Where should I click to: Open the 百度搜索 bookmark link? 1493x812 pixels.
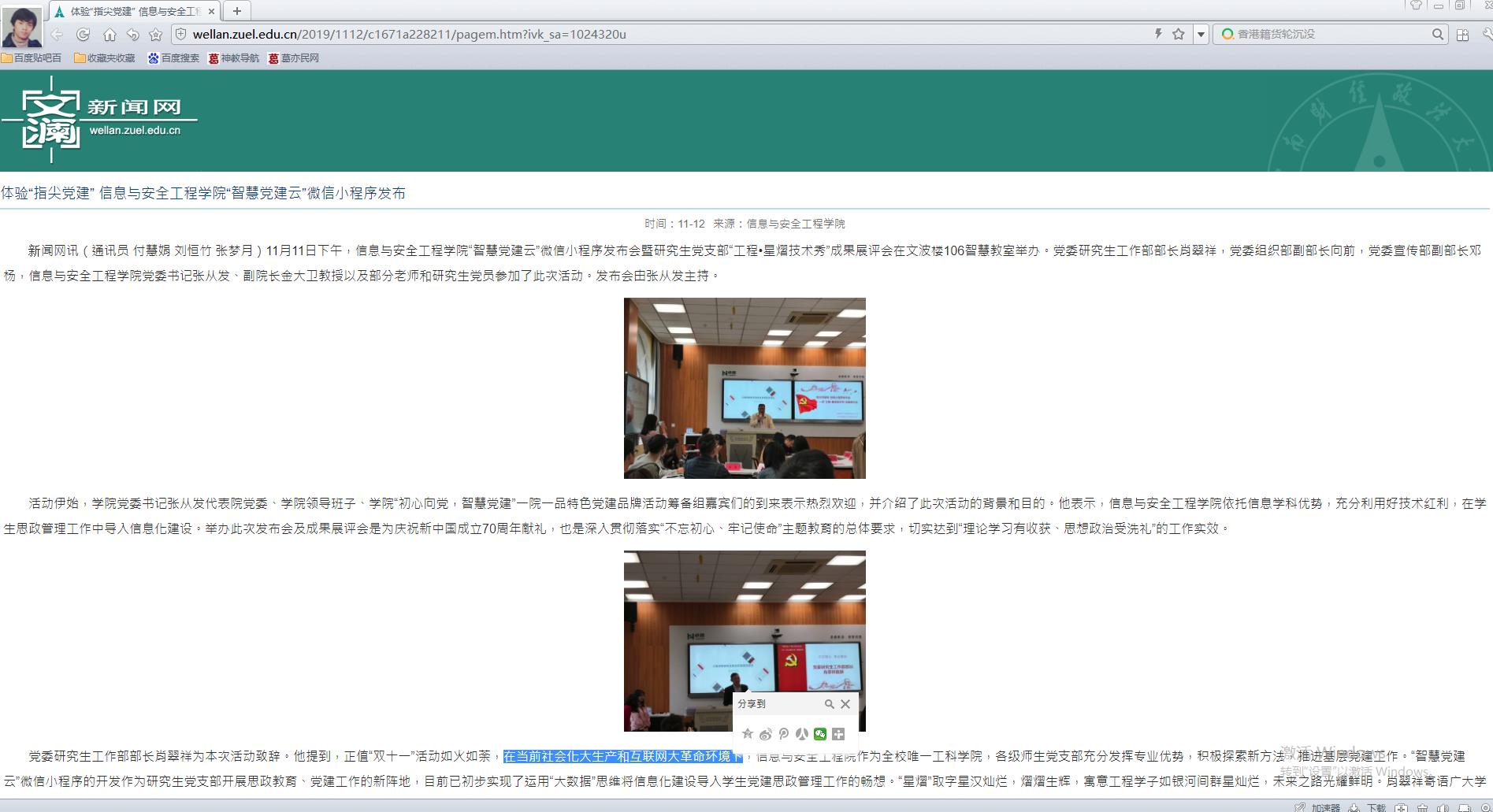point(173,58)
